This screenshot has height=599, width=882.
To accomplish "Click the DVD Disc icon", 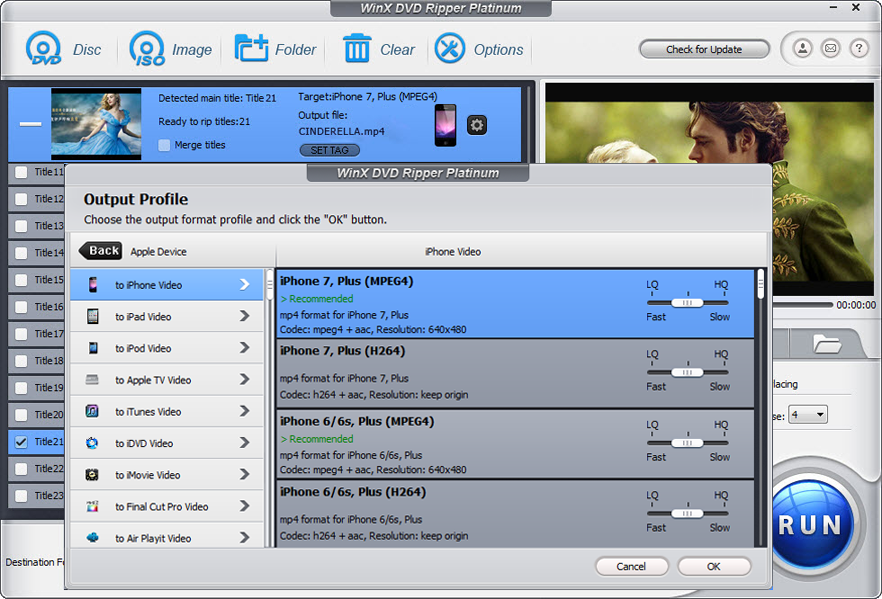I will click(x=44, y=49).
